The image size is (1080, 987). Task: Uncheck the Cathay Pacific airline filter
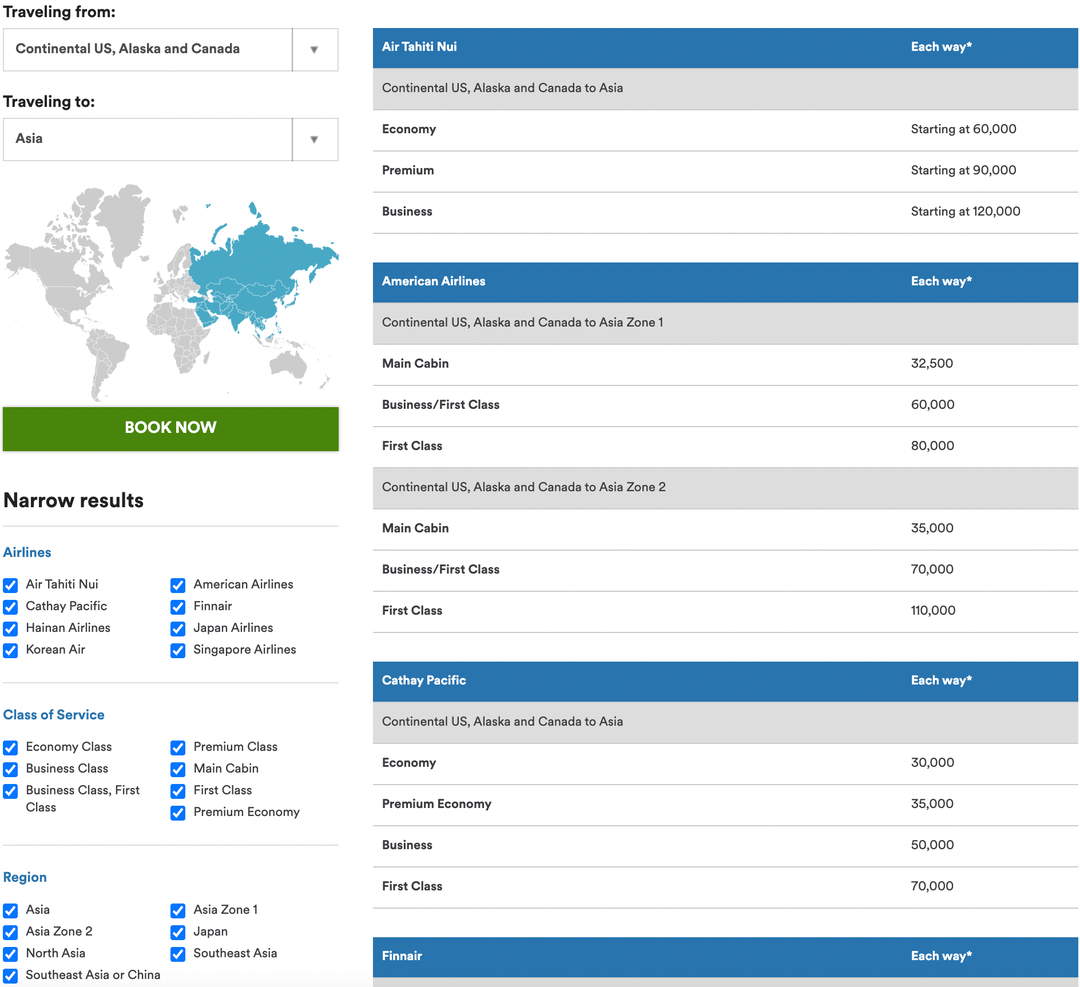(10, 607)
